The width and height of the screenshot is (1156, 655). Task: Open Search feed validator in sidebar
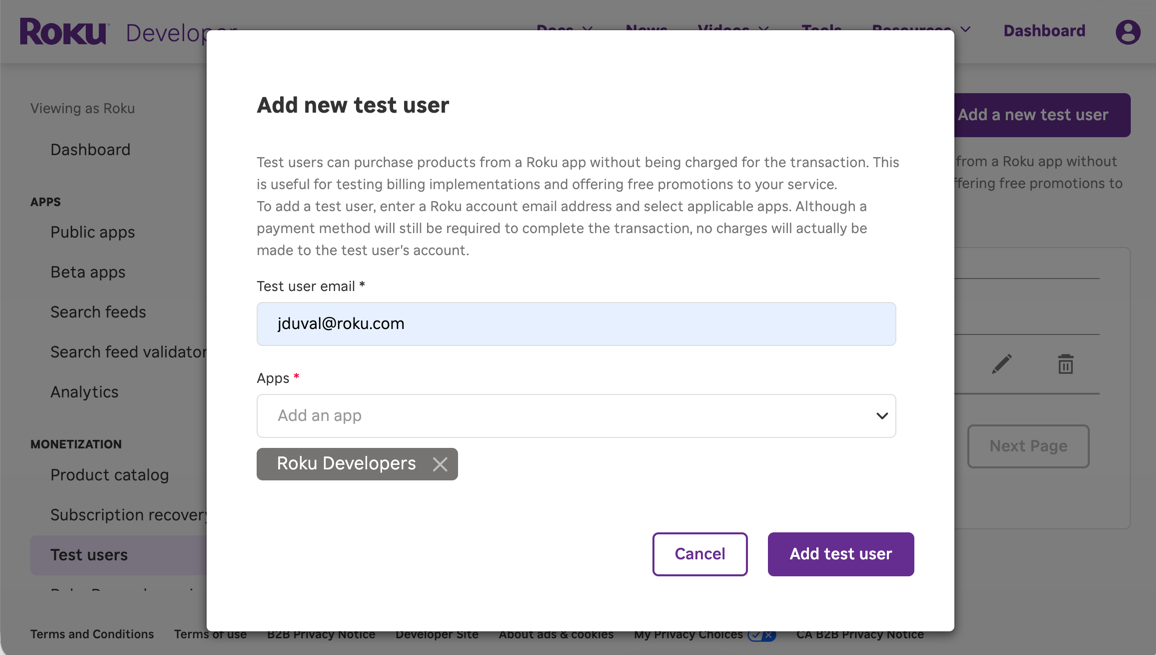pyautogui.click(x=128, y=352)
